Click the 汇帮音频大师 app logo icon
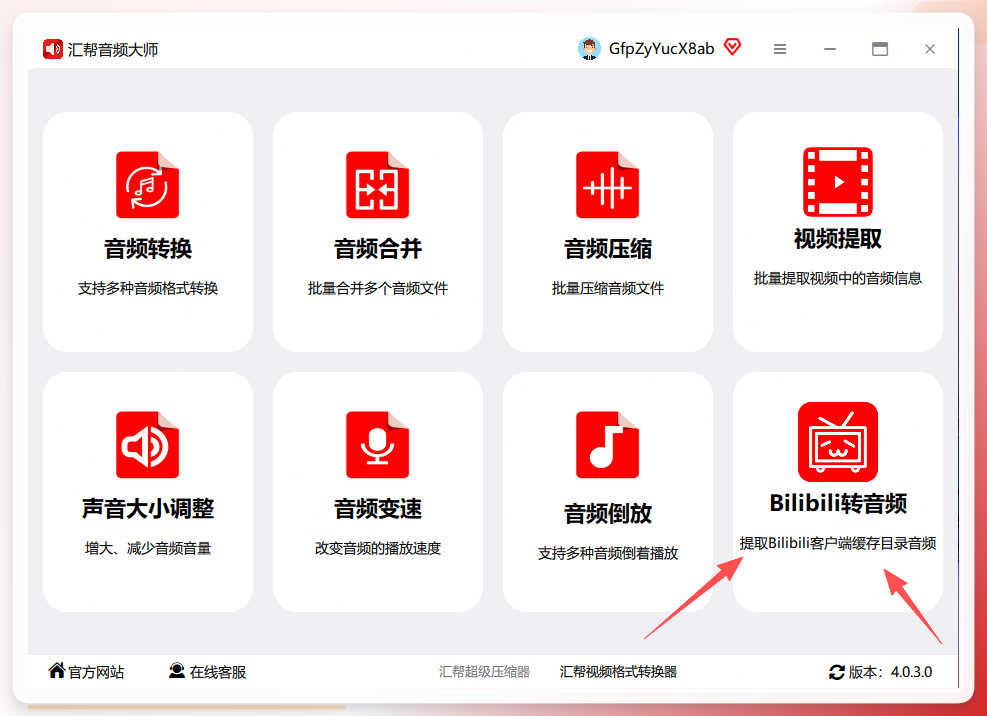This screenshot has height=716, width=987. point(53,49)
